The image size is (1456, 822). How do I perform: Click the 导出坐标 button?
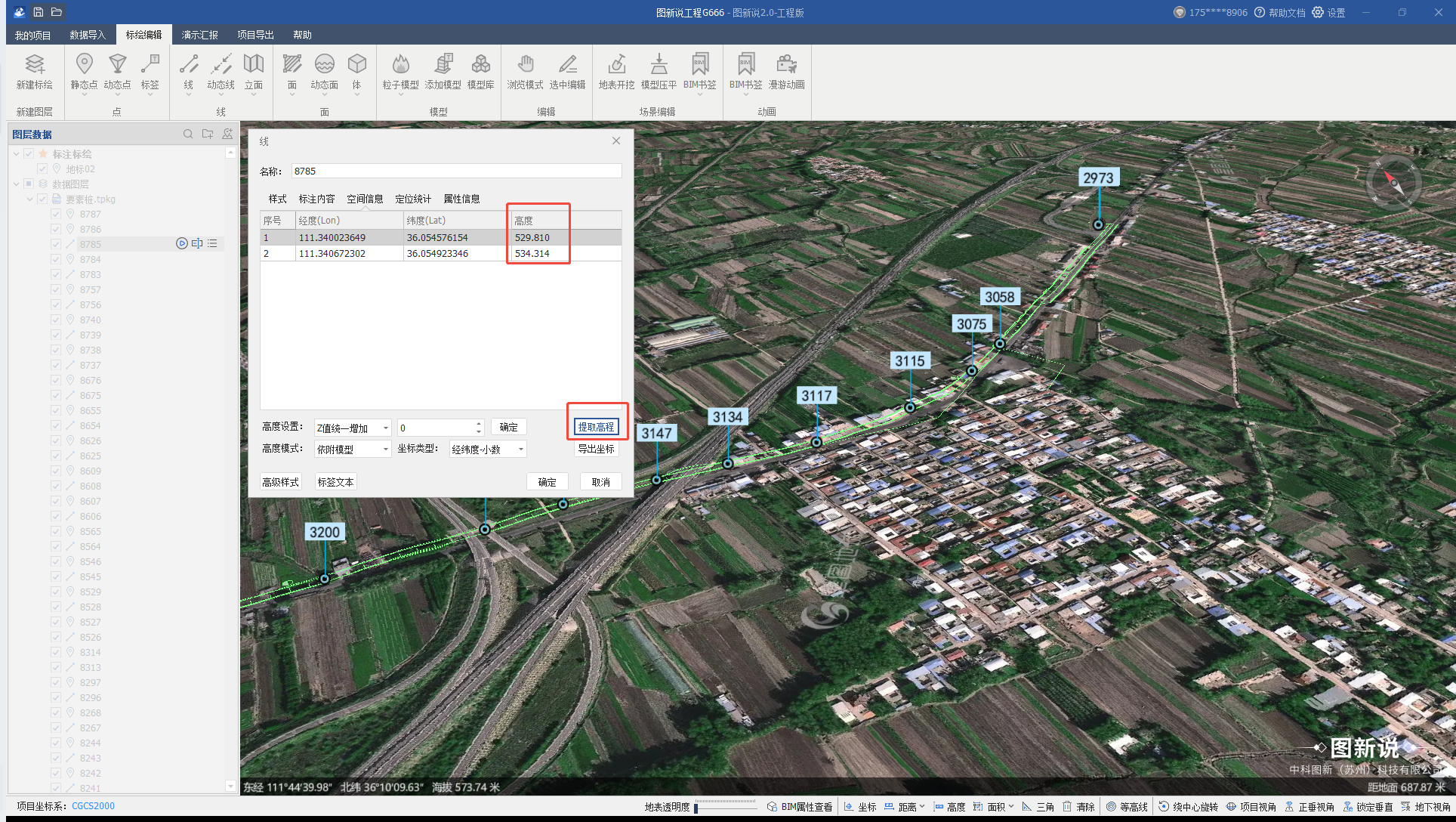point(596,449)
